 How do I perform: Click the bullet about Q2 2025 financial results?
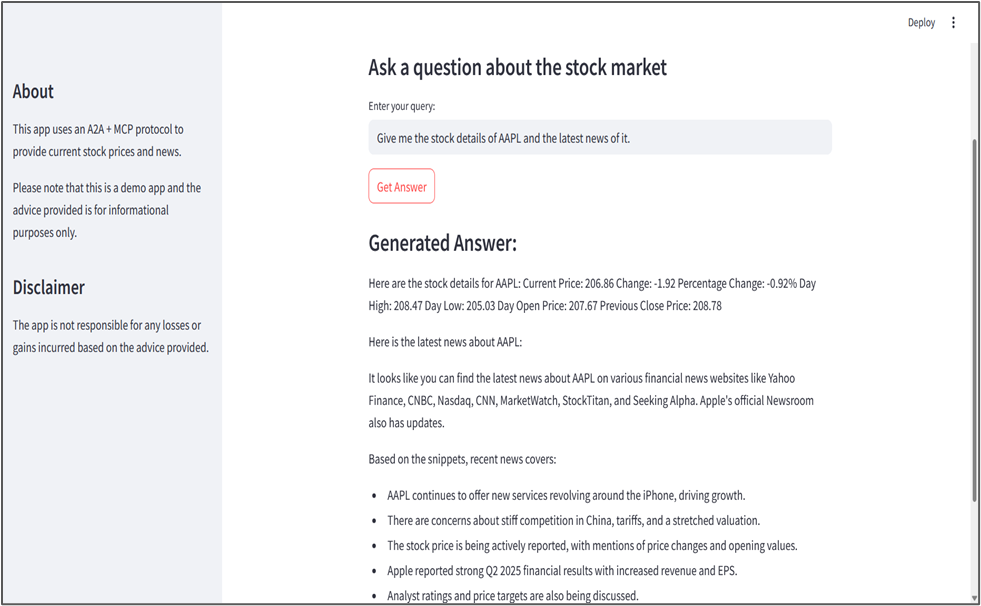coord(562,570)
